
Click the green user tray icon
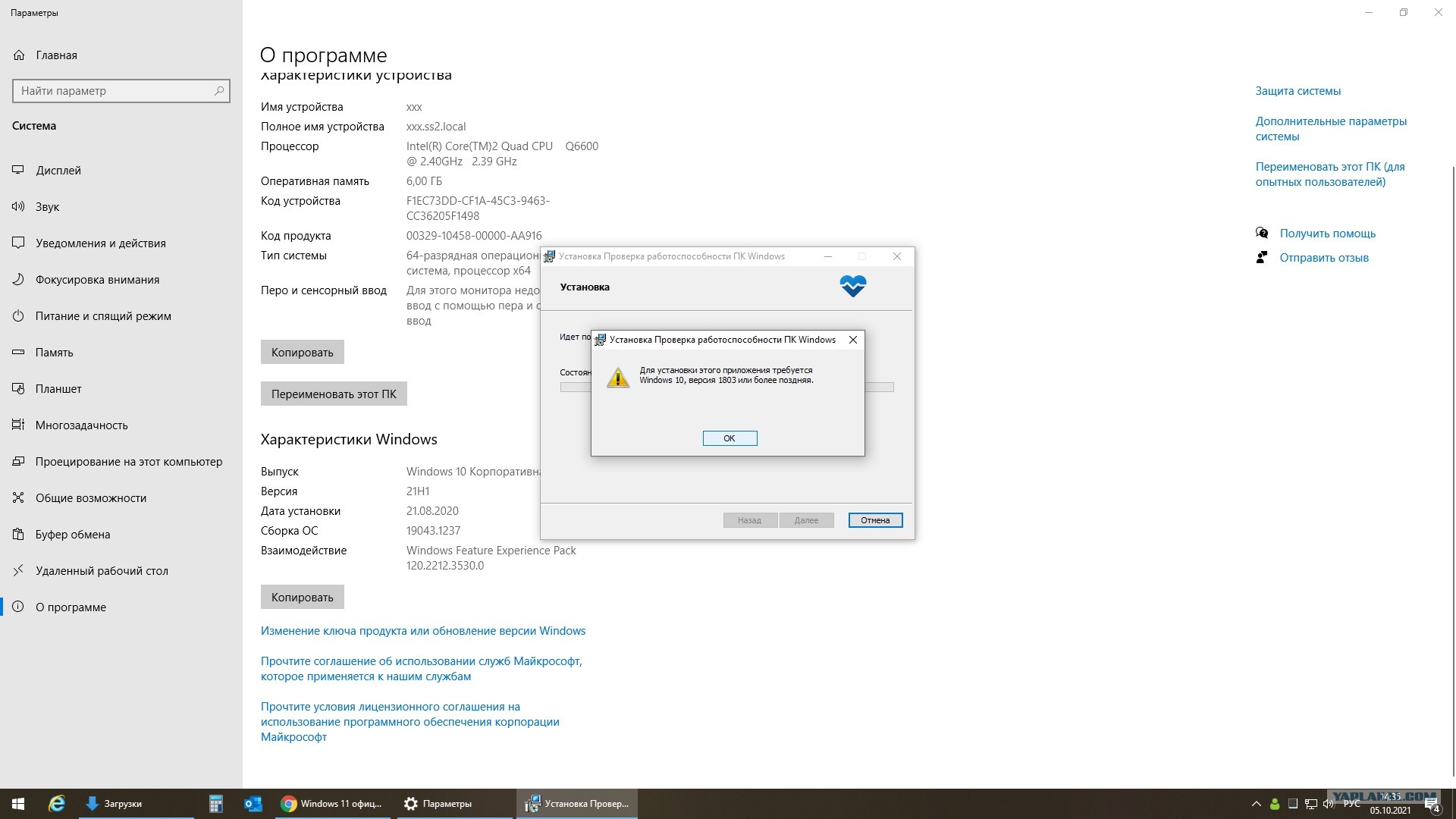point(1275,804)
